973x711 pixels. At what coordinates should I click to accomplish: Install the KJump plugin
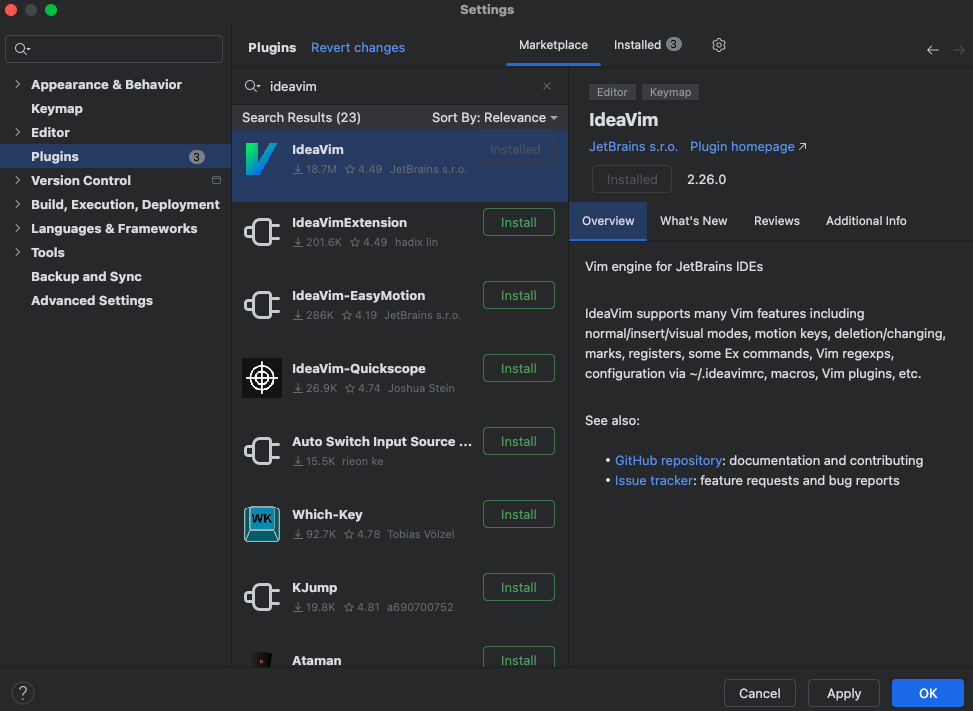(519, 588)
